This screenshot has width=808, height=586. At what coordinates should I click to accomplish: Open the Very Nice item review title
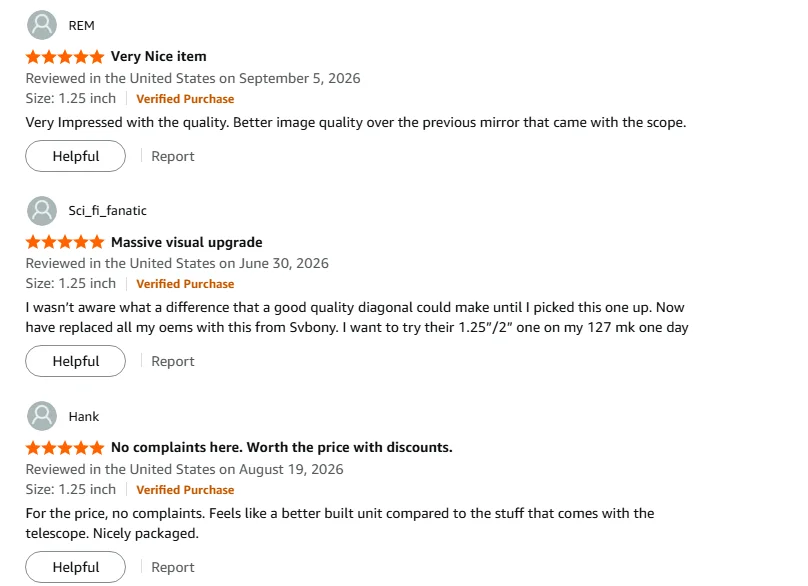[159, 56]
